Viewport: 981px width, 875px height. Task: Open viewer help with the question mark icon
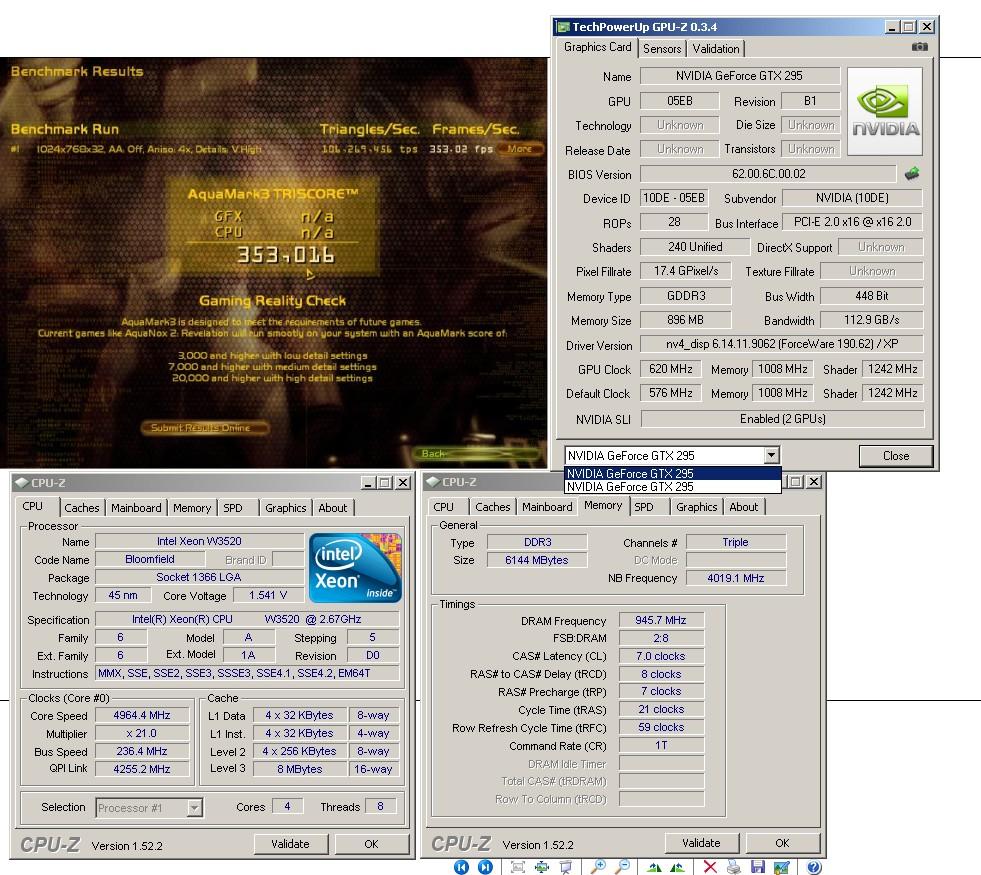[x=814, y=867]
